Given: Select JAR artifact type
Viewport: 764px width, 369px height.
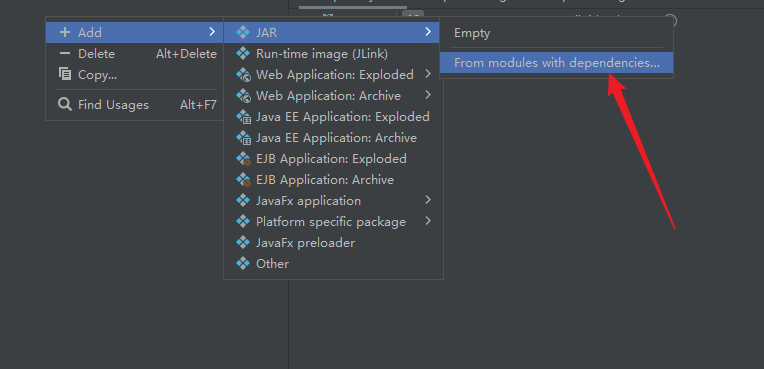Looking at the screenshot, I should [x=332, y=32].
